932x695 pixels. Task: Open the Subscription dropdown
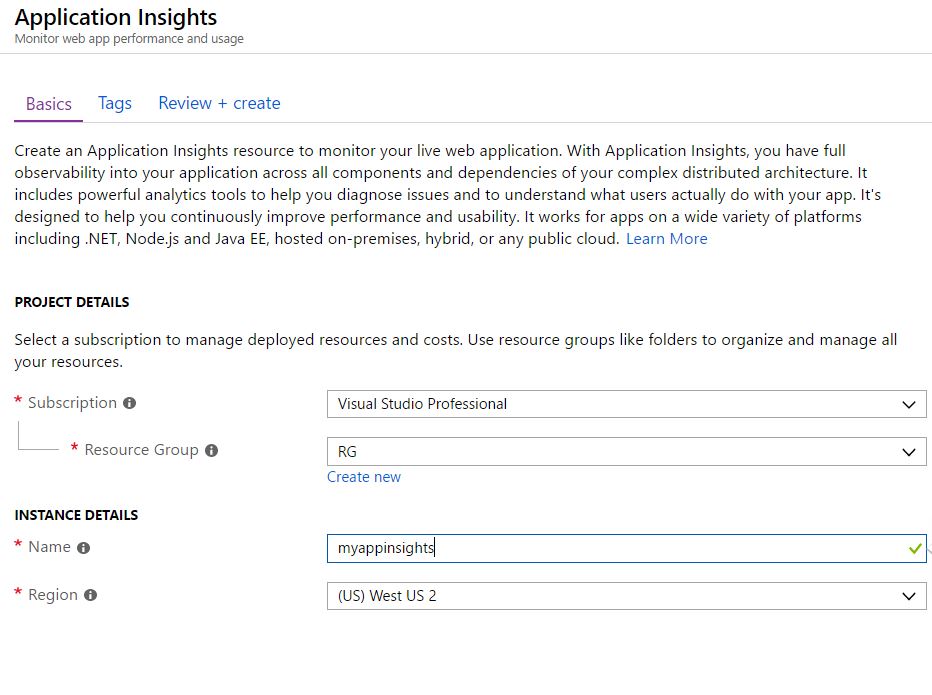620,404
